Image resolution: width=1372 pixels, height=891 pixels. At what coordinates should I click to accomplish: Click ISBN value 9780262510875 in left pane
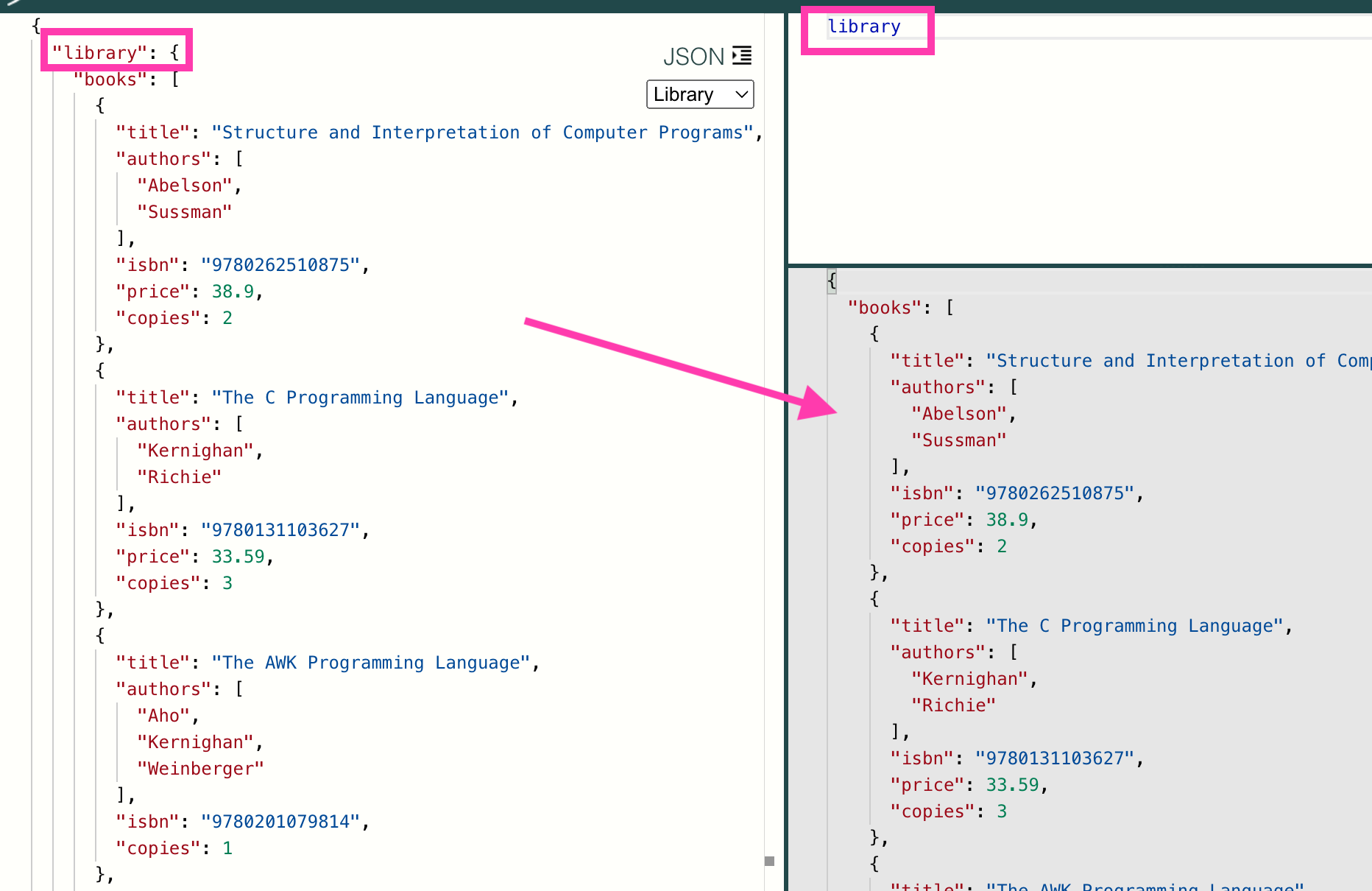pyautogui.click(x=280, y=265)
